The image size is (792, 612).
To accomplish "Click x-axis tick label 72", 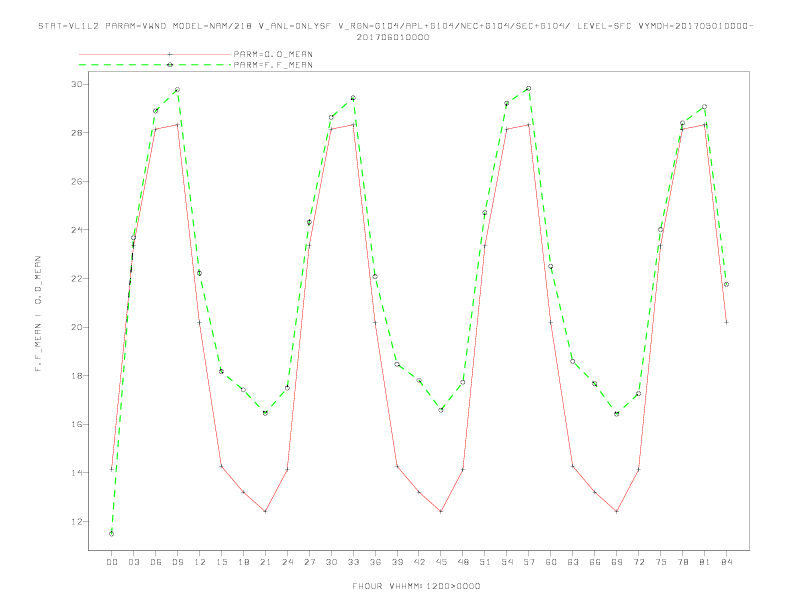I will (x=639, y=562).
